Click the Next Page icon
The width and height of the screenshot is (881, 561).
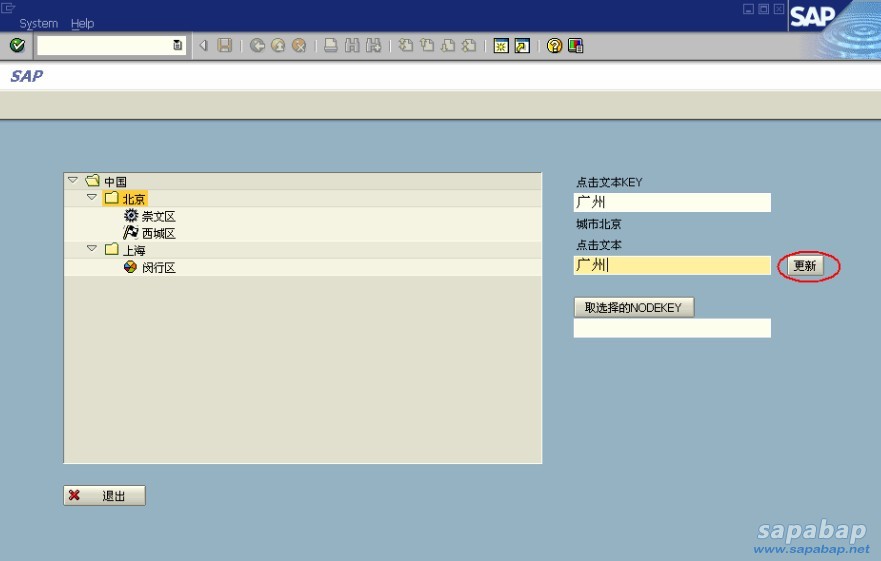click(x=448, y=46)
